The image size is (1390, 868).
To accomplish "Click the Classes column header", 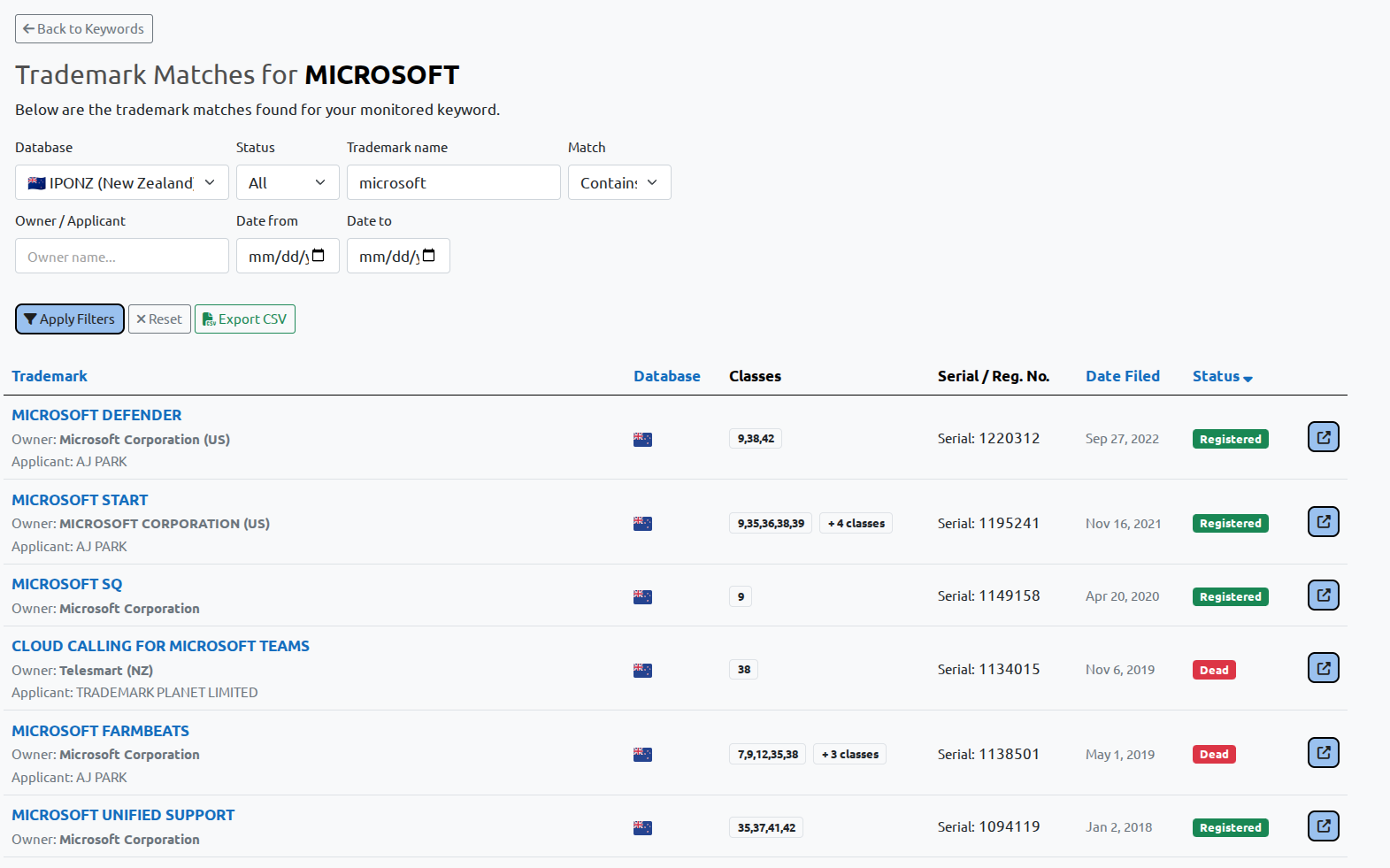I will [x=755, y=376].
